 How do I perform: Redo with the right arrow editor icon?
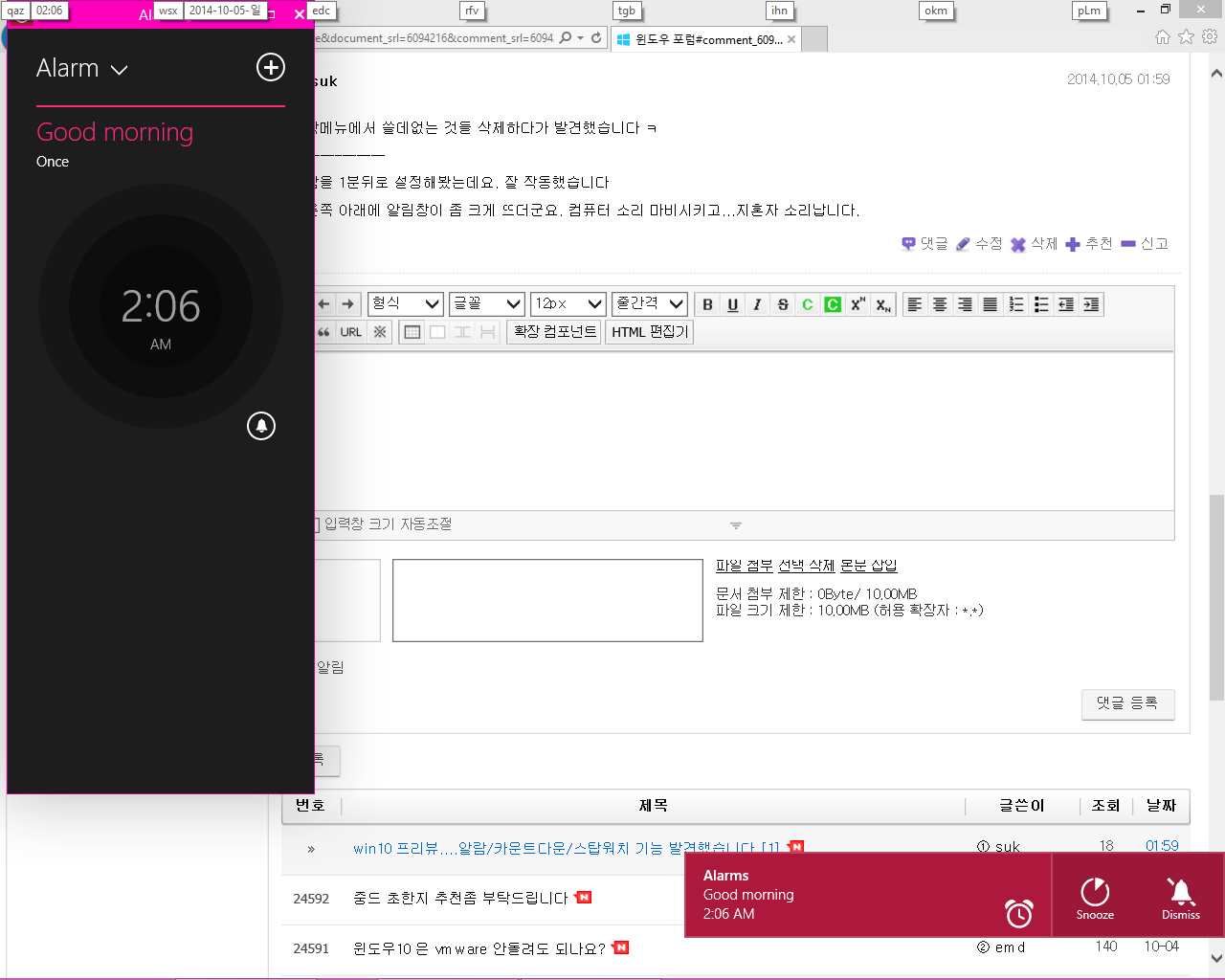[x=348, y=304]
